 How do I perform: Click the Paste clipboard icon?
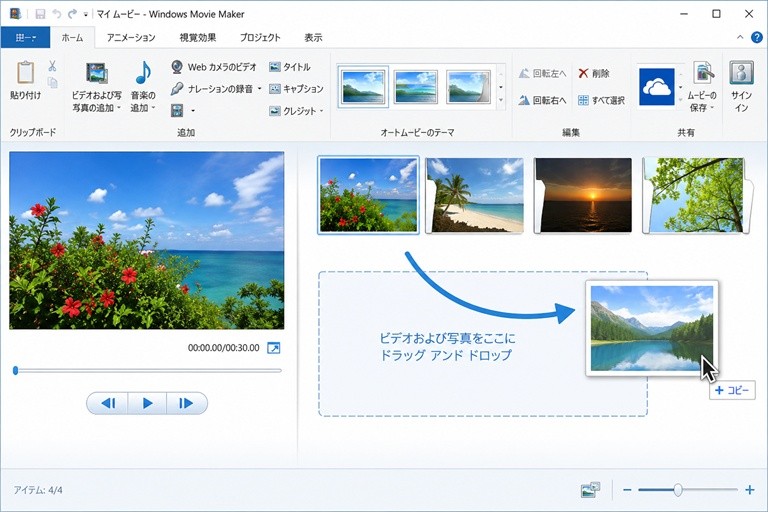coord(25,73)
